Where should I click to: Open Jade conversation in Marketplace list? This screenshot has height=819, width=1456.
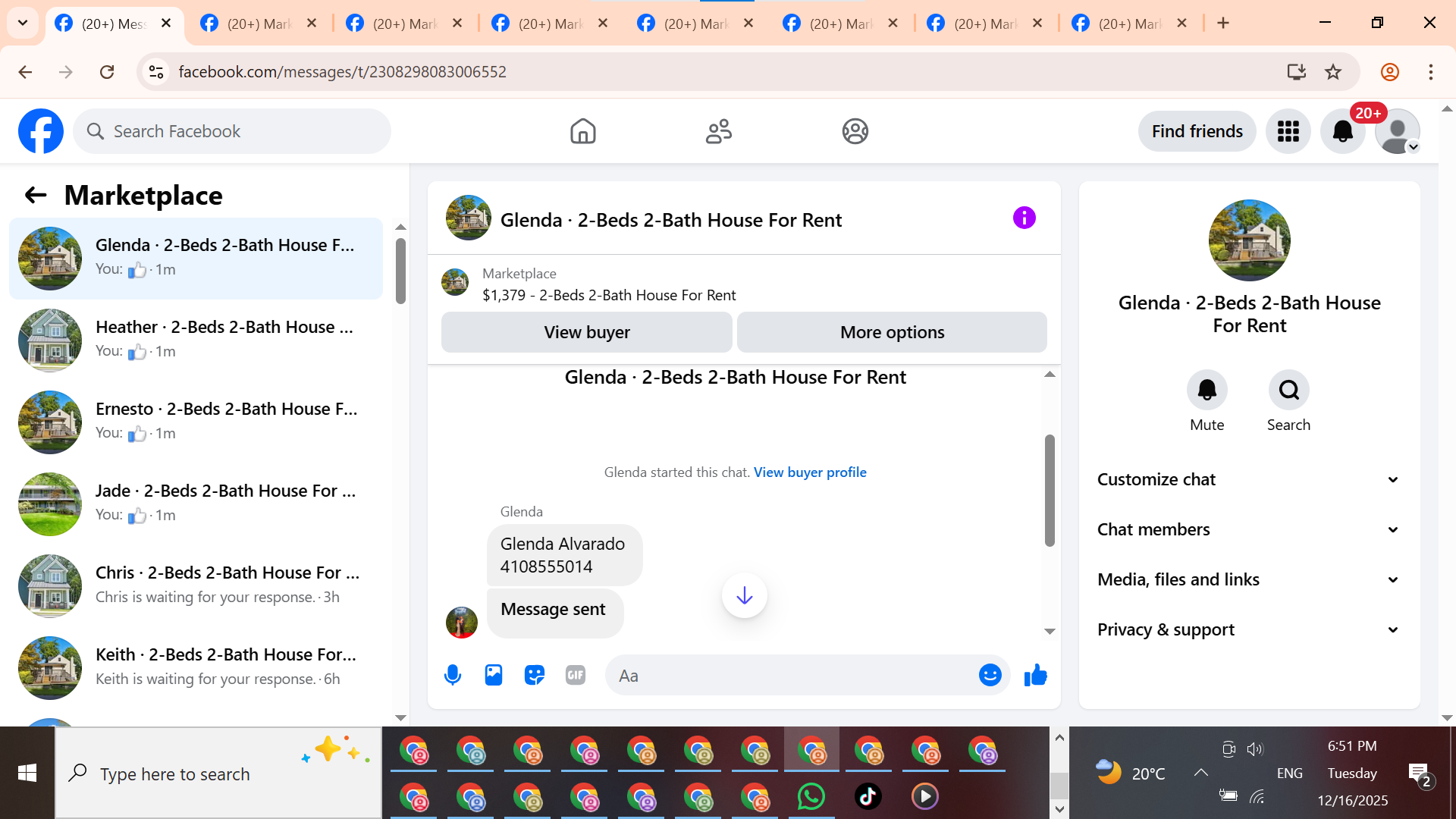196,504
